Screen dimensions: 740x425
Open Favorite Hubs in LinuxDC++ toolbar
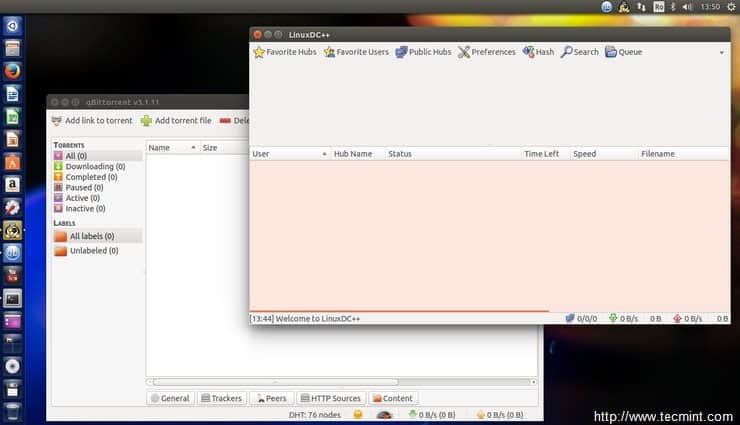pyautogui.click(x=285, y=52)
